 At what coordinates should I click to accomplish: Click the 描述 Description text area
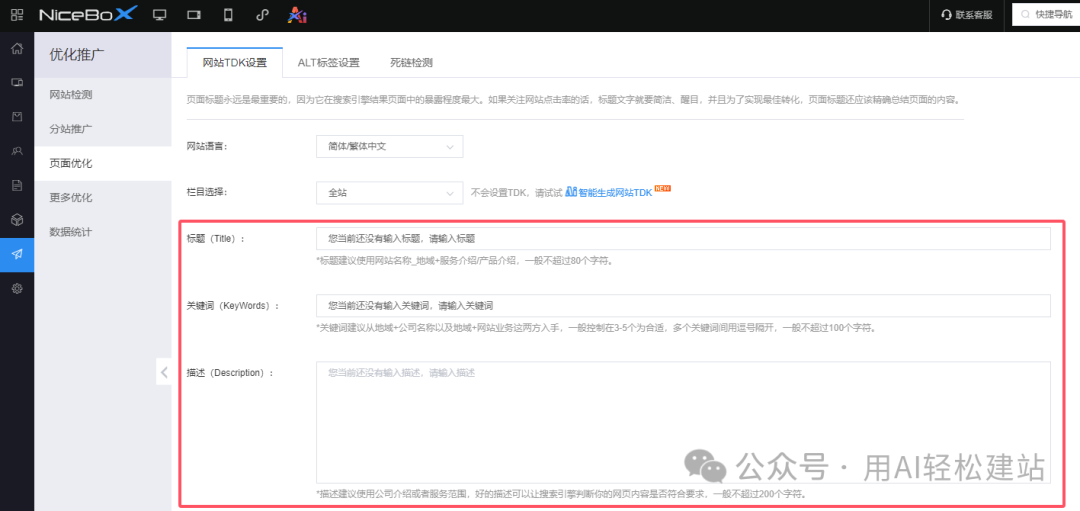pos(683,422)
